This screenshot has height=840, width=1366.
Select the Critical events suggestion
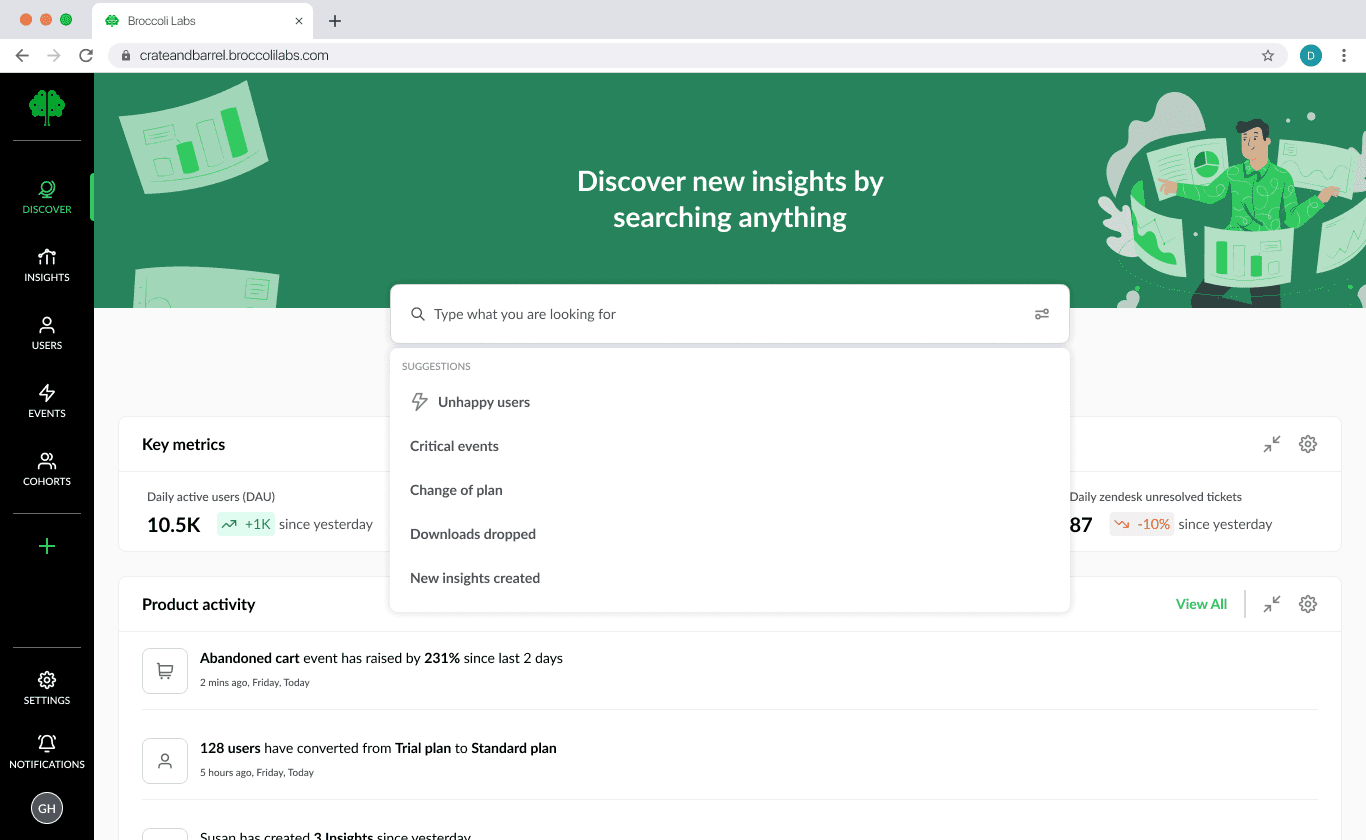pyautogui.click(x=730, y=446)
